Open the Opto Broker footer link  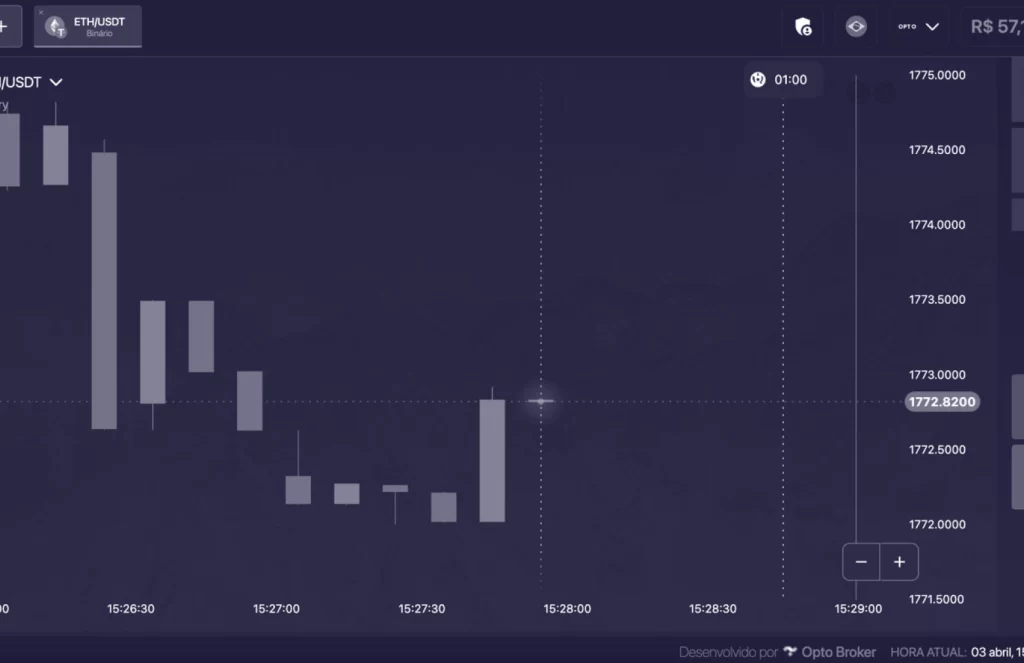click(x=839, y=652)
